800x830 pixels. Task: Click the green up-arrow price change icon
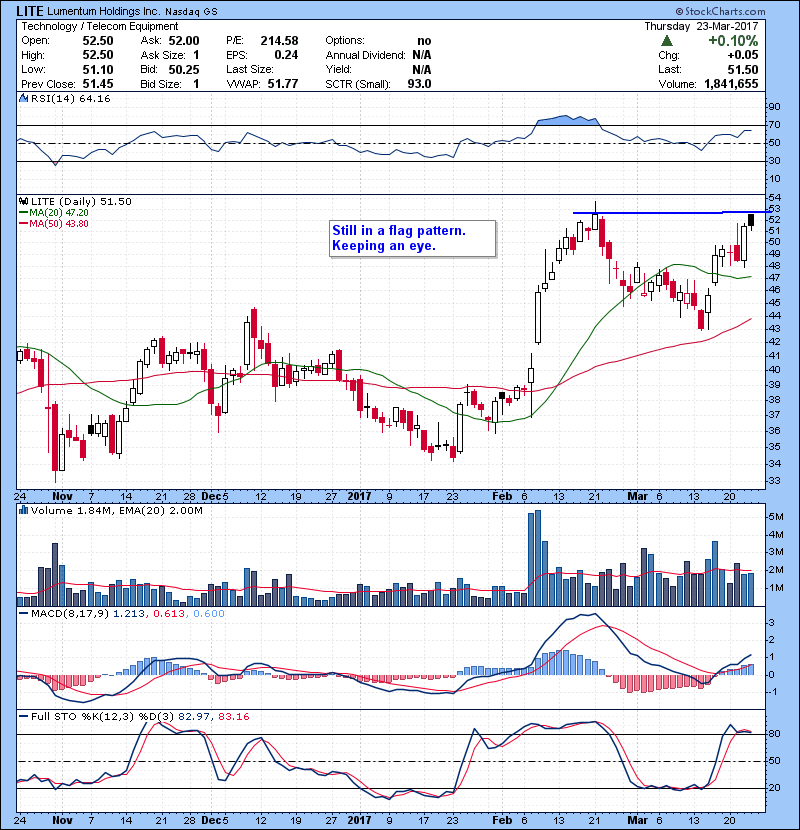[666, 40]
